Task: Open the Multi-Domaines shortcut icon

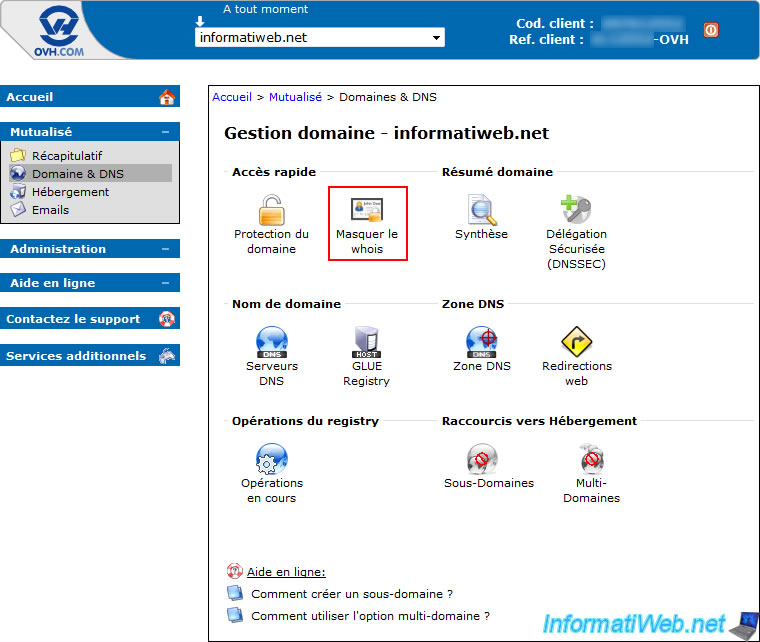Action: pyautogui.click(x=591, y=459)
